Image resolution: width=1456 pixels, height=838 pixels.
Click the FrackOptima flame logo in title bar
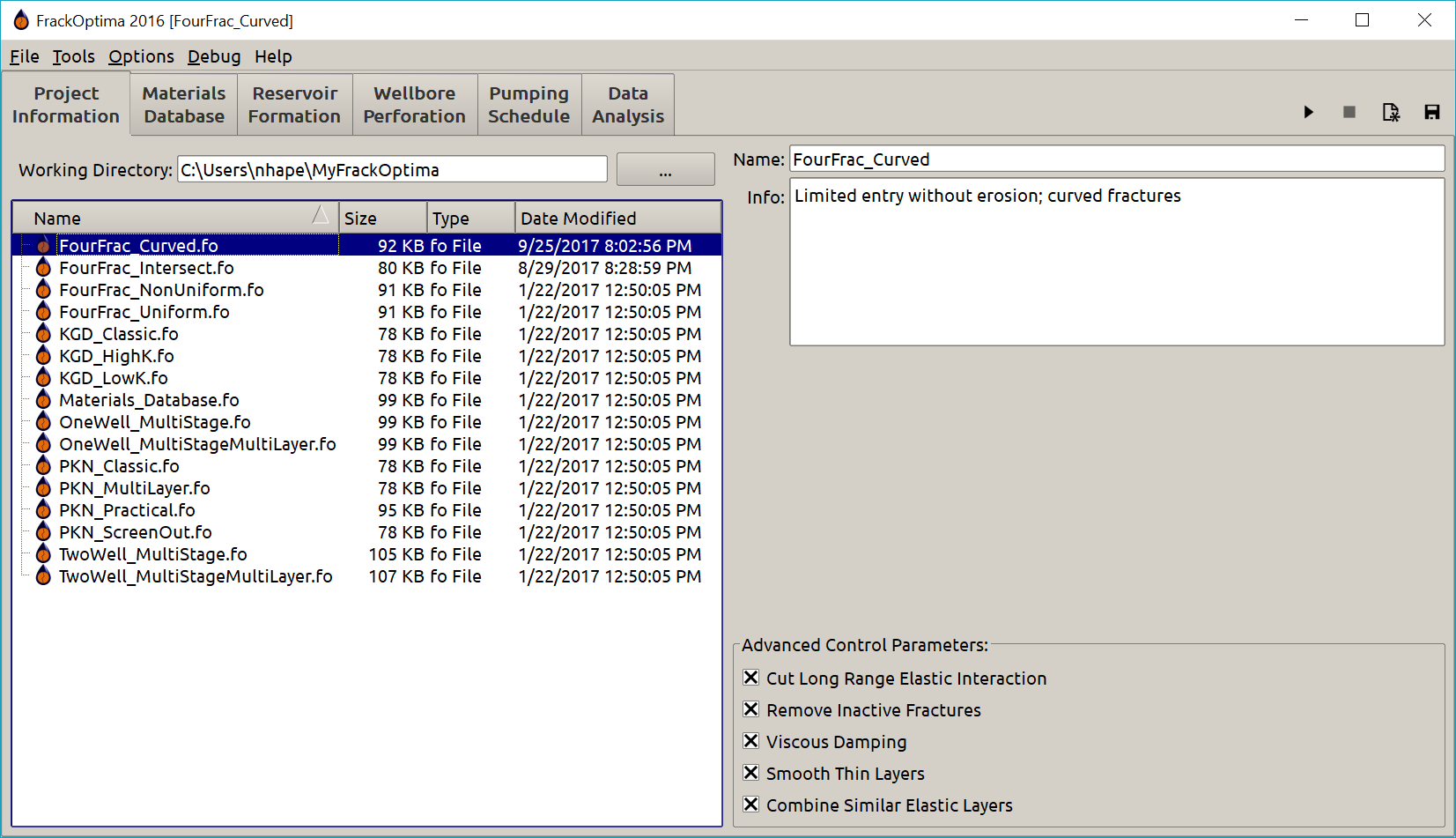coord(21,19)
